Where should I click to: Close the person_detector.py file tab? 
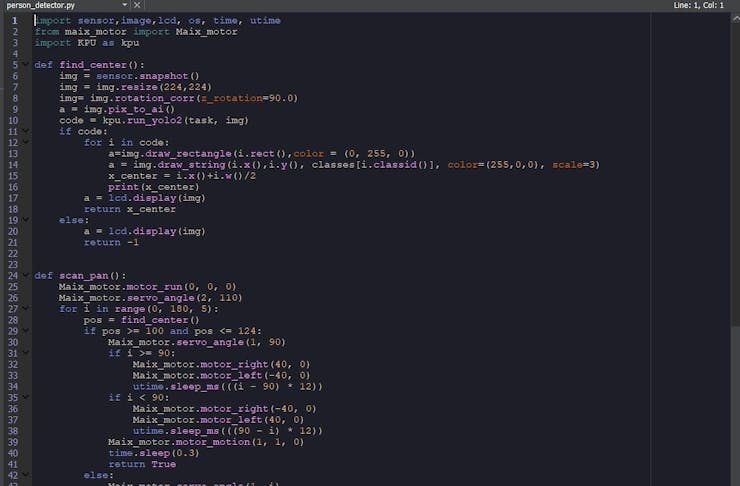coord(137,5)
